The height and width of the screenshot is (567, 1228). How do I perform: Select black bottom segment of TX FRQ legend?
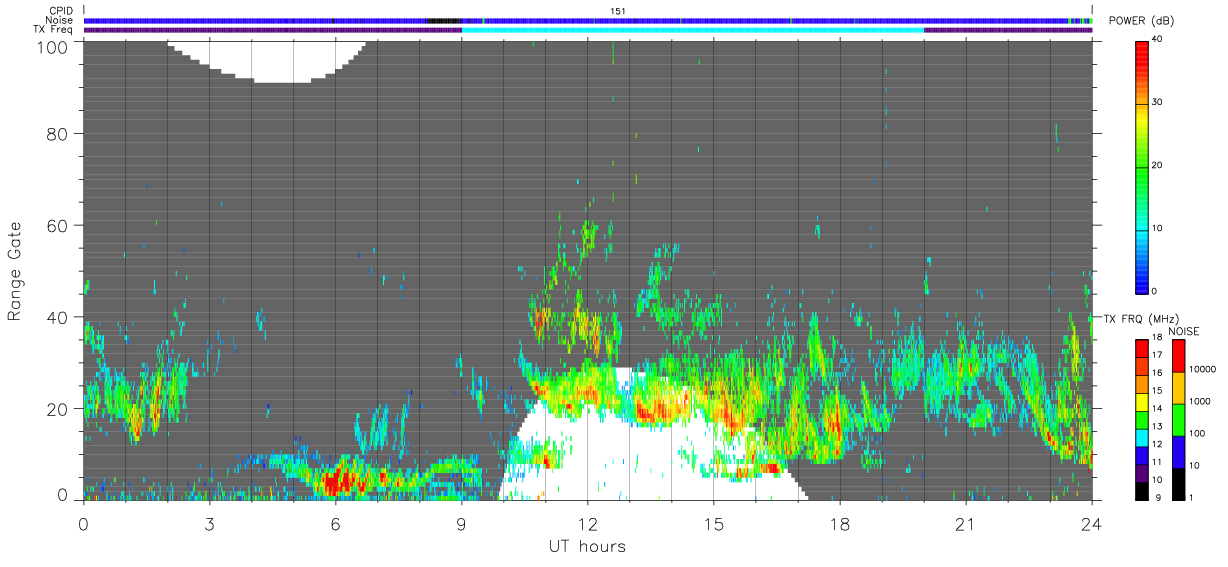[x=1142, y=490]
